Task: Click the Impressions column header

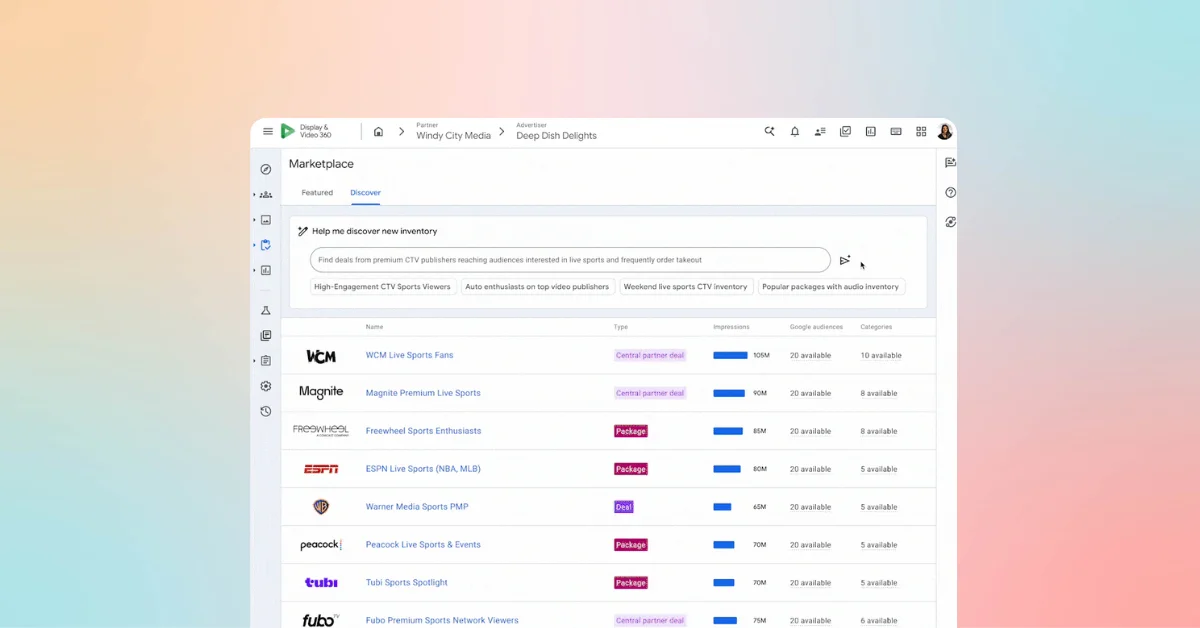Action: click(731, 327)
